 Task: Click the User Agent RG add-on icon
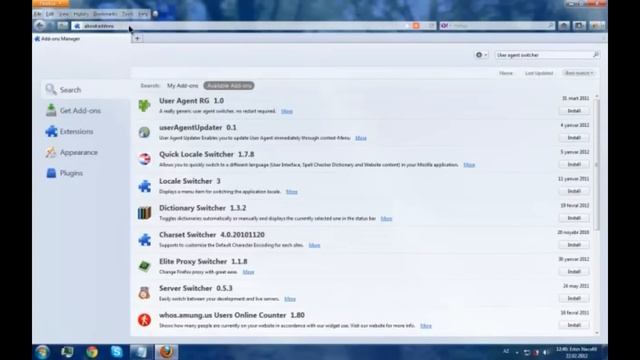[144, 105]
